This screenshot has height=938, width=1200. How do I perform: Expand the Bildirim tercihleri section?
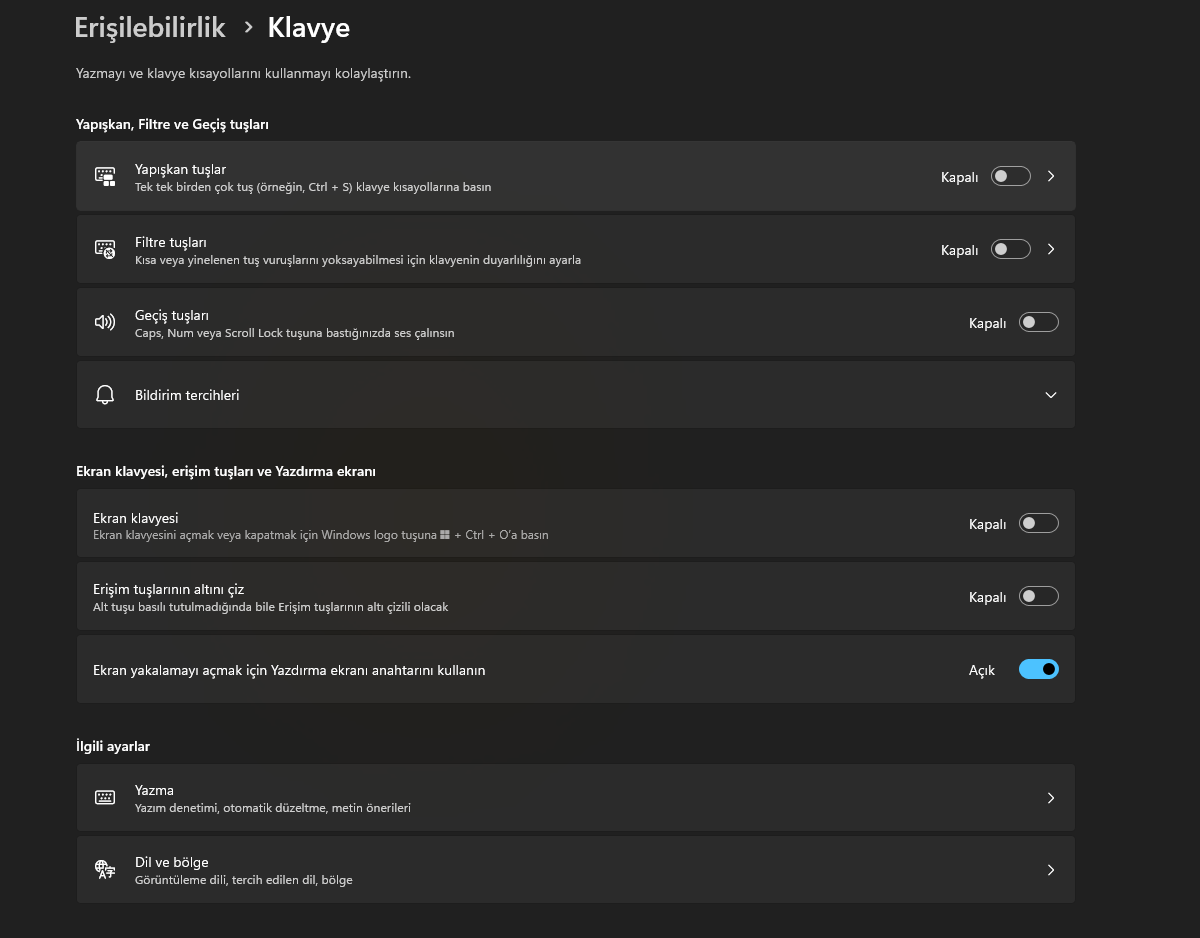click(1051, 395)
